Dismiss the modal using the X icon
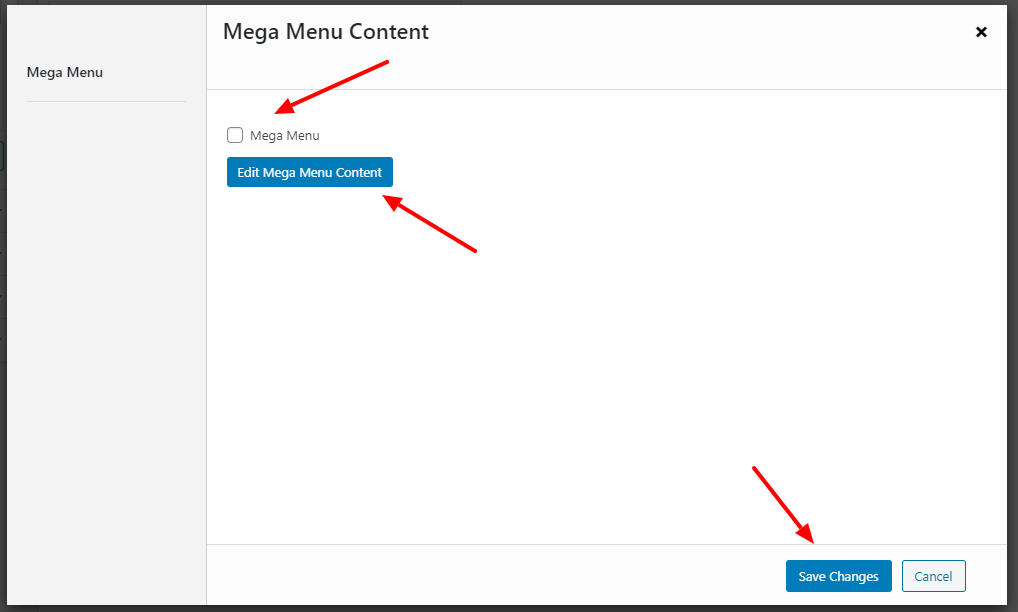This screenshot has width=1018, height=612. coord(981,32)
